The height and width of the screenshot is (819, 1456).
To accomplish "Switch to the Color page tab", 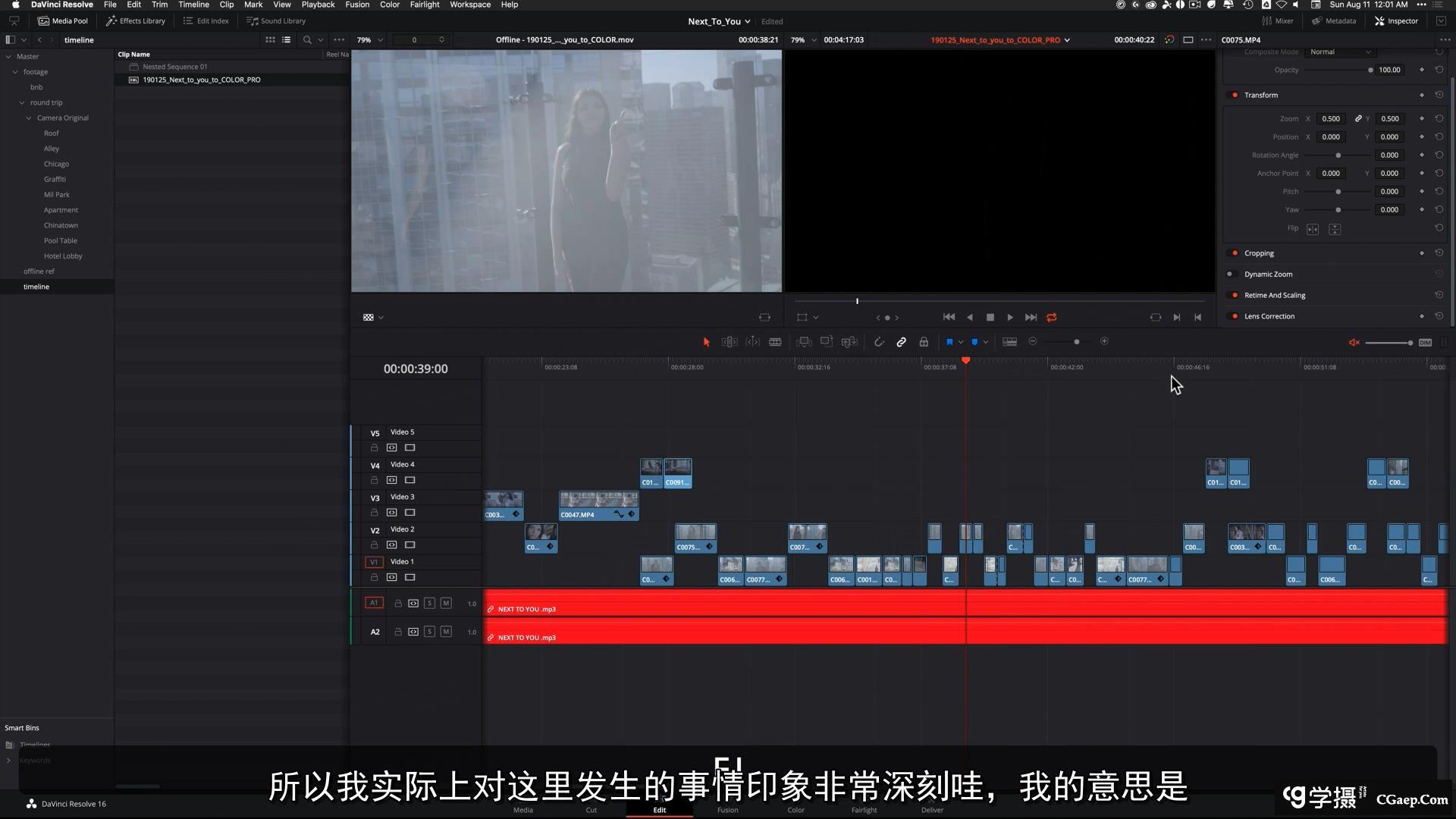I will [795, 809].
